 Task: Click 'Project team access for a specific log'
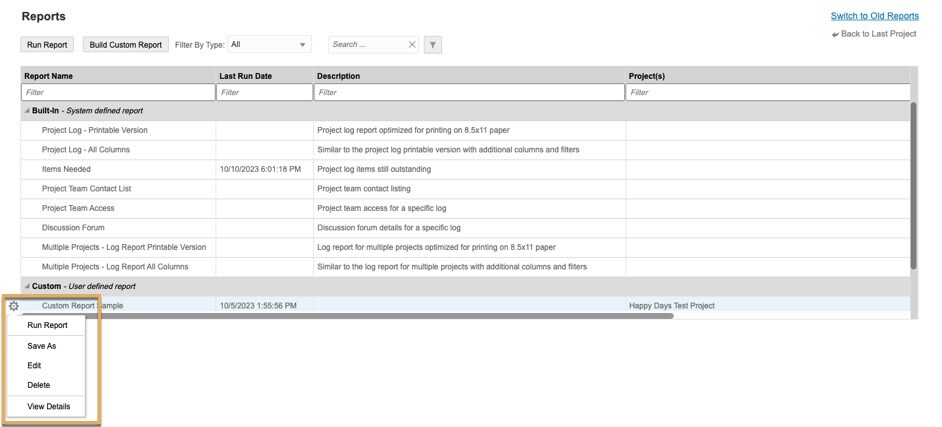pyautogui.click(x=381, y=208)
